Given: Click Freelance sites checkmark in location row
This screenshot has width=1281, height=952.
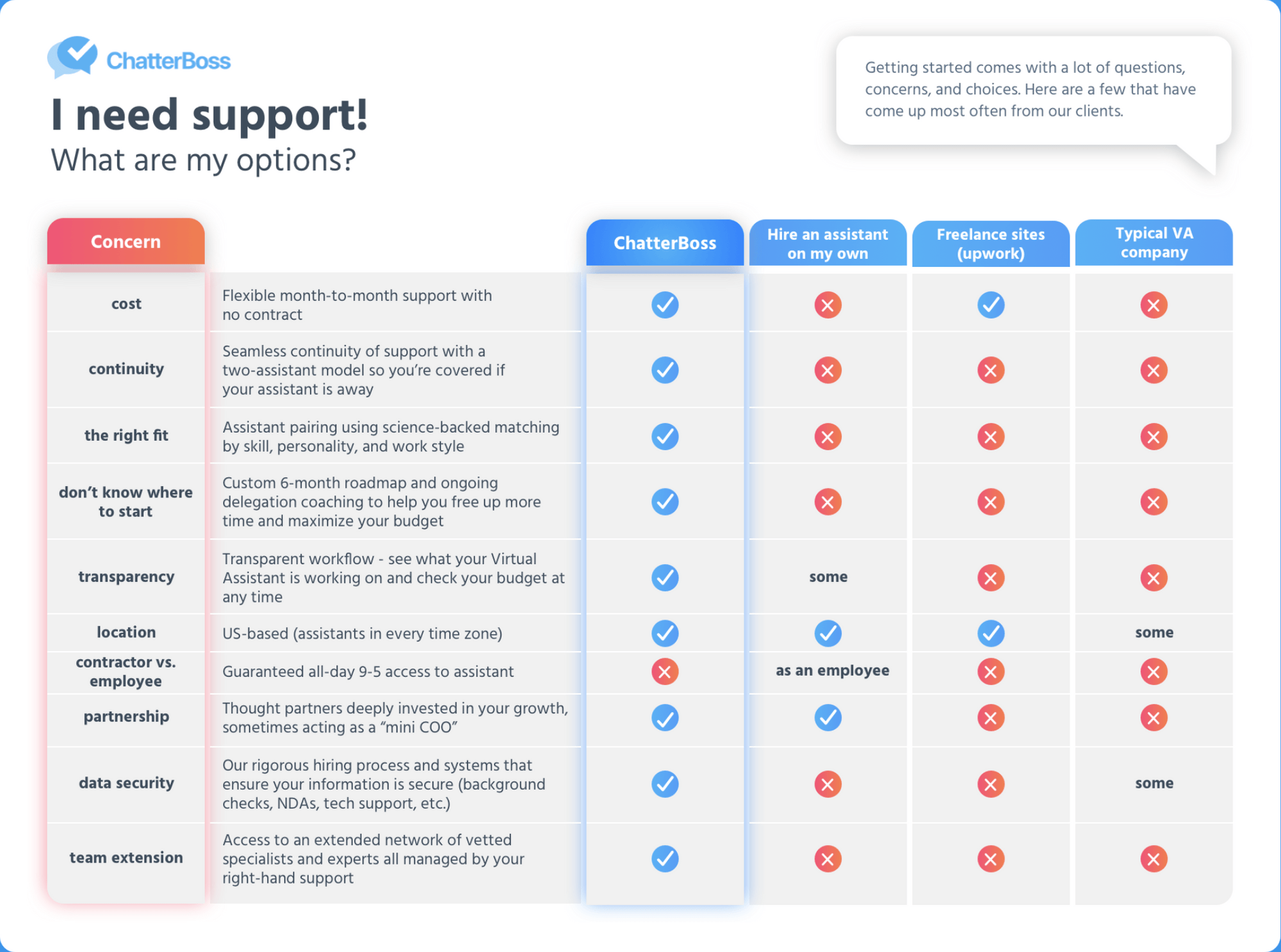Looking at the screenshot, I should coord(990,633).
